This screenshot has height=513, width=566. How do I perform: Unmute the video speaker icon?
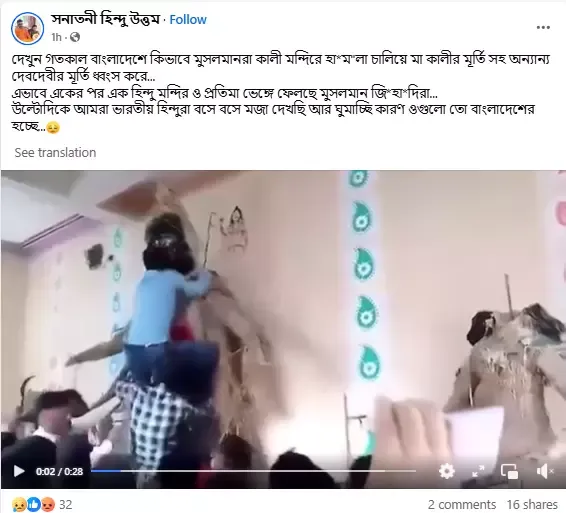[544, 471]
